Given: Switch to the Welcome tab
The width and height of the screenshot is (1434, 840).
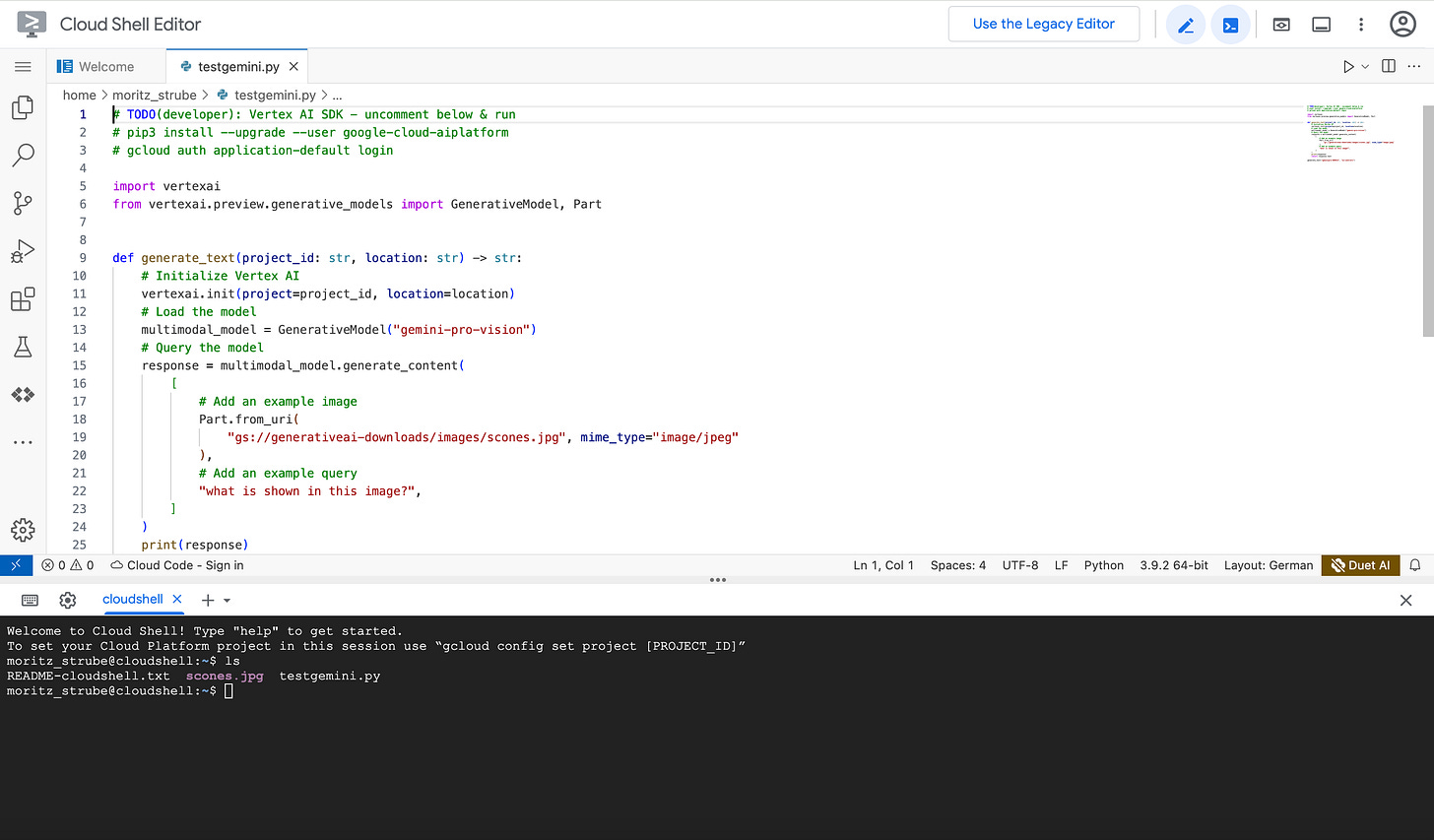Looking at the screenshot, I should 106,66.
